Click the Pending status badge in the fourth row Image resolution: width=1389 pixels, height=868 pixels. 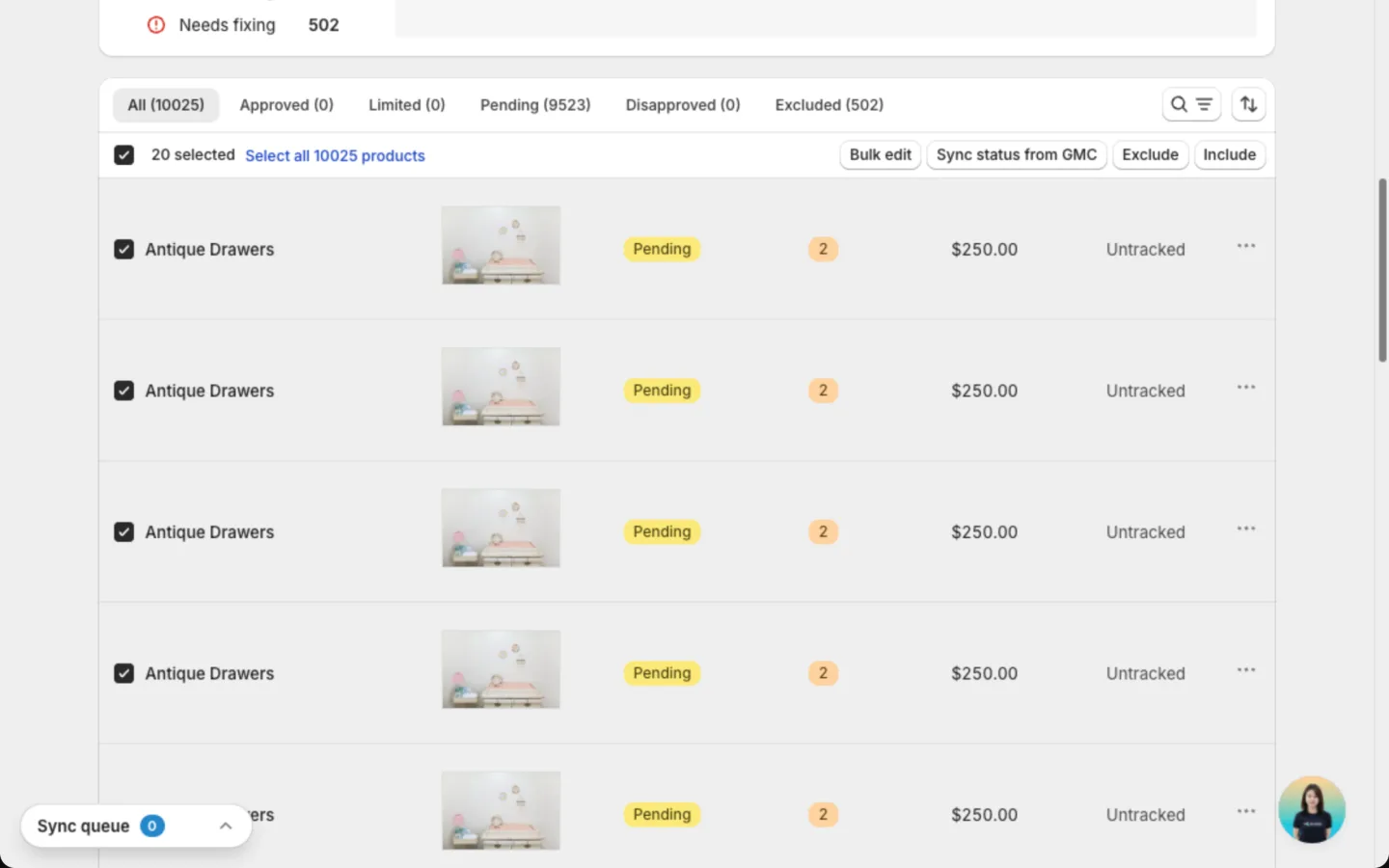(x=662, y=673)
